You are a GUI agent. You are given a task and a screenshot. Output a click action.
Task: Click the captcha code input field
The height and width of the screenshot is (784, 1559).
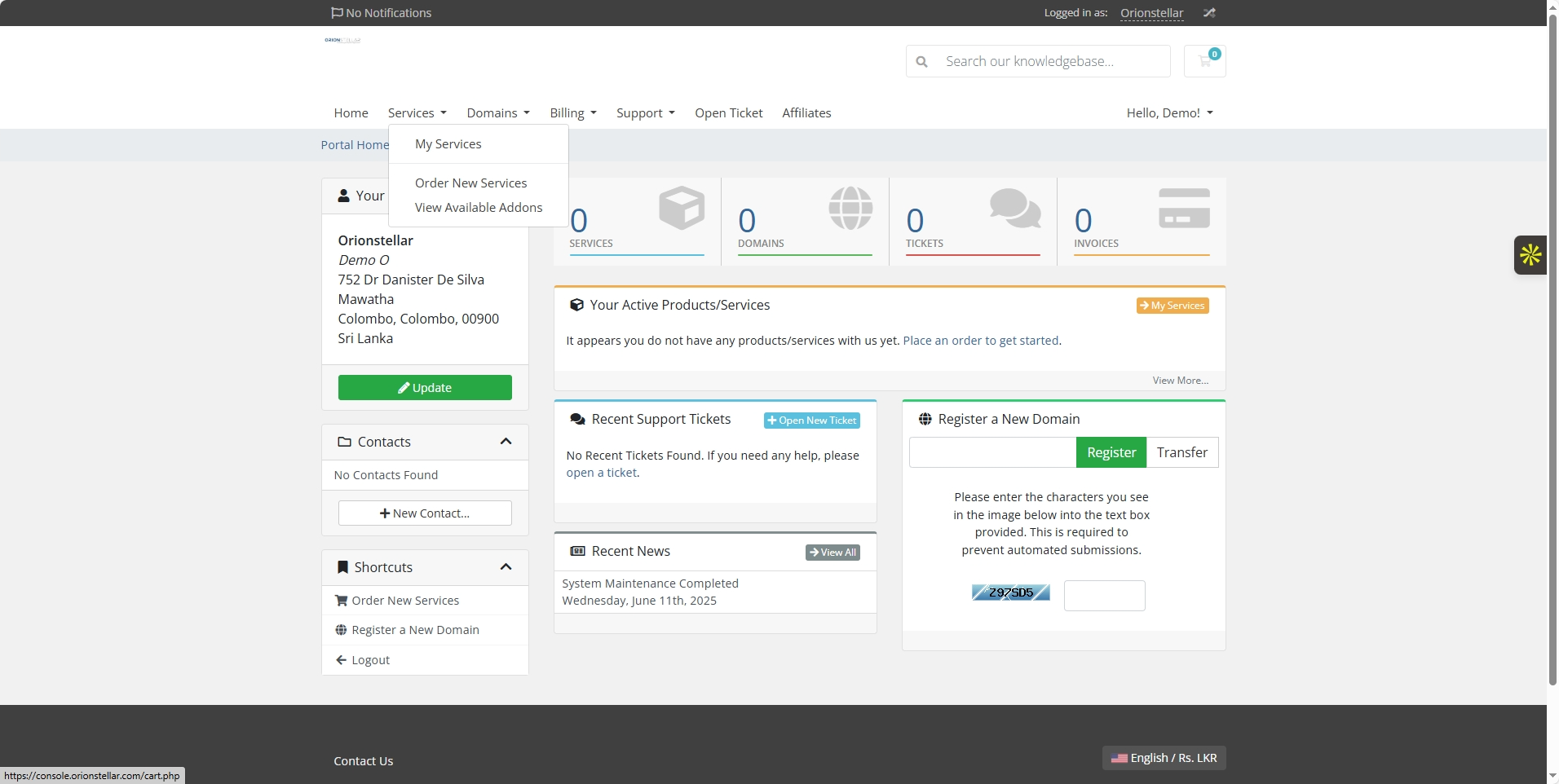[1104, 596]
